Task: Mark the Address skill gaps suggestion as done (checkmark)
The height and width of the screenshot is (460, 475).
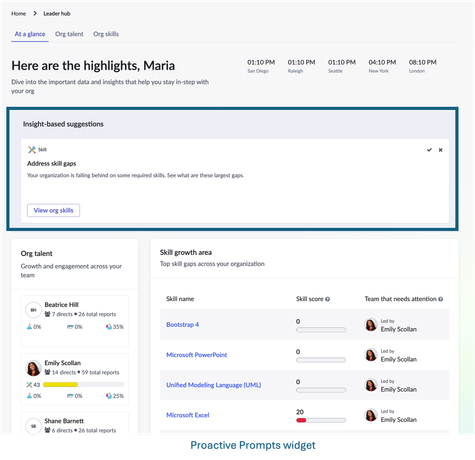Action: pyautogui.click(x=429, y=150)
